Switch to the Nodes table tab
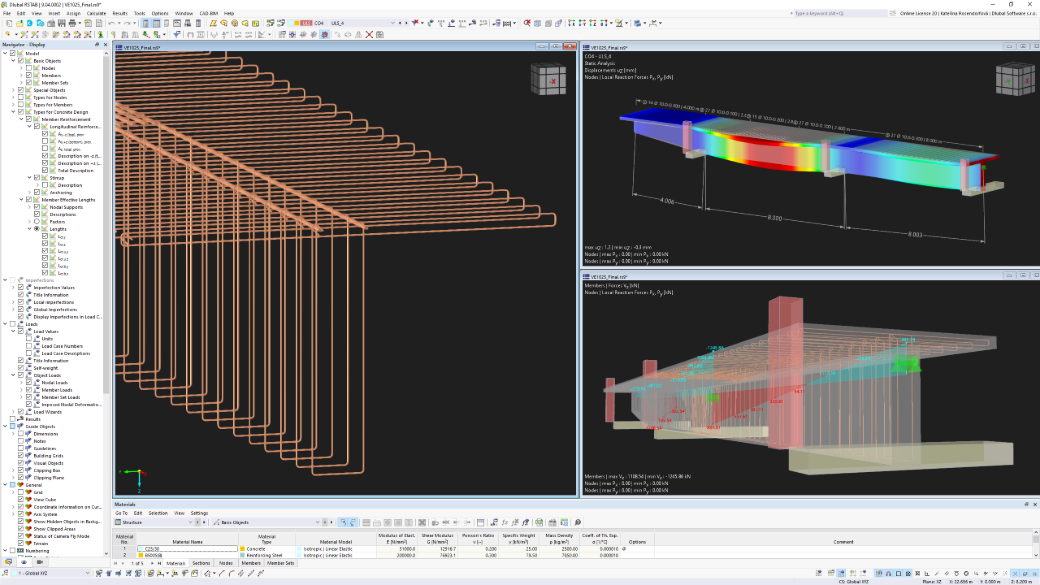 pyautogui.click(x=226, y=563)
